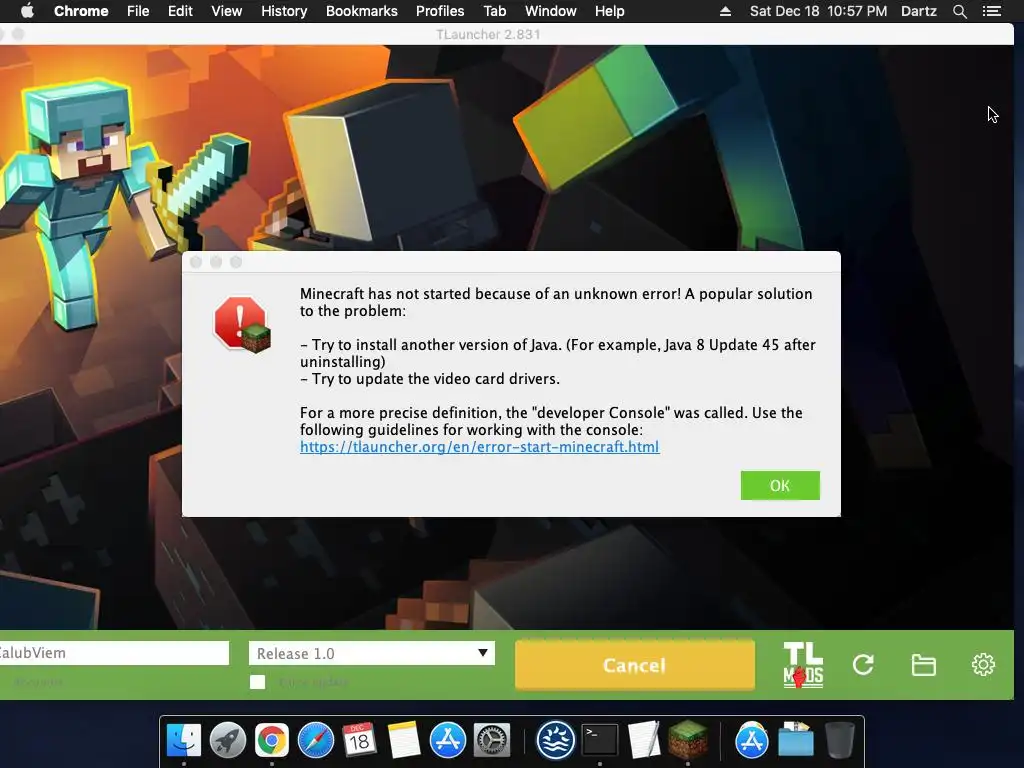Open Spotlight search magnifier icon
Viewport: 1024px width, 768px height.
click(x=959, y=11)
